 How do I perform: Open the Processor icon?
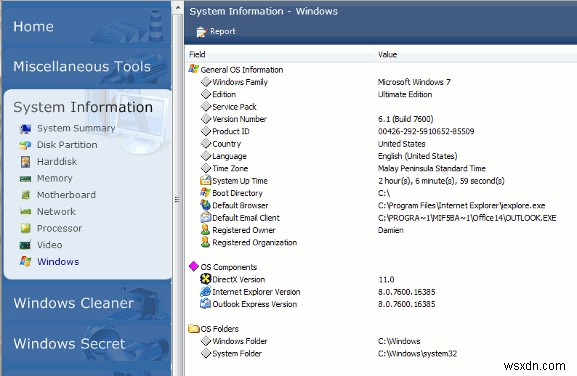click(25, 228)
